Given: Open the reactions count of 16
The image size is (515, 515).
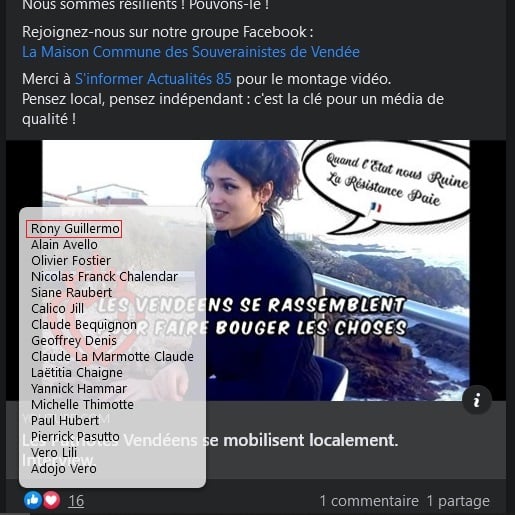Looking at the screenshot, I should tap(76, 501).
